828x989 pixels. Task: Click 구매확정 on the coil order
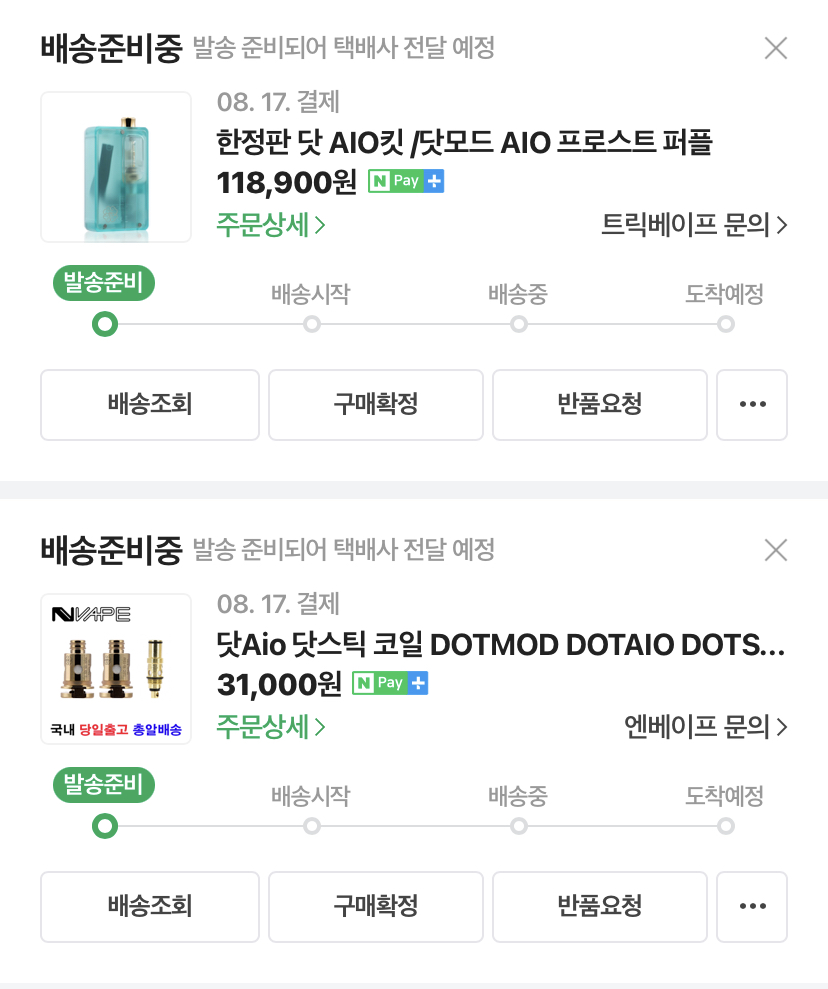coord(376,907)
